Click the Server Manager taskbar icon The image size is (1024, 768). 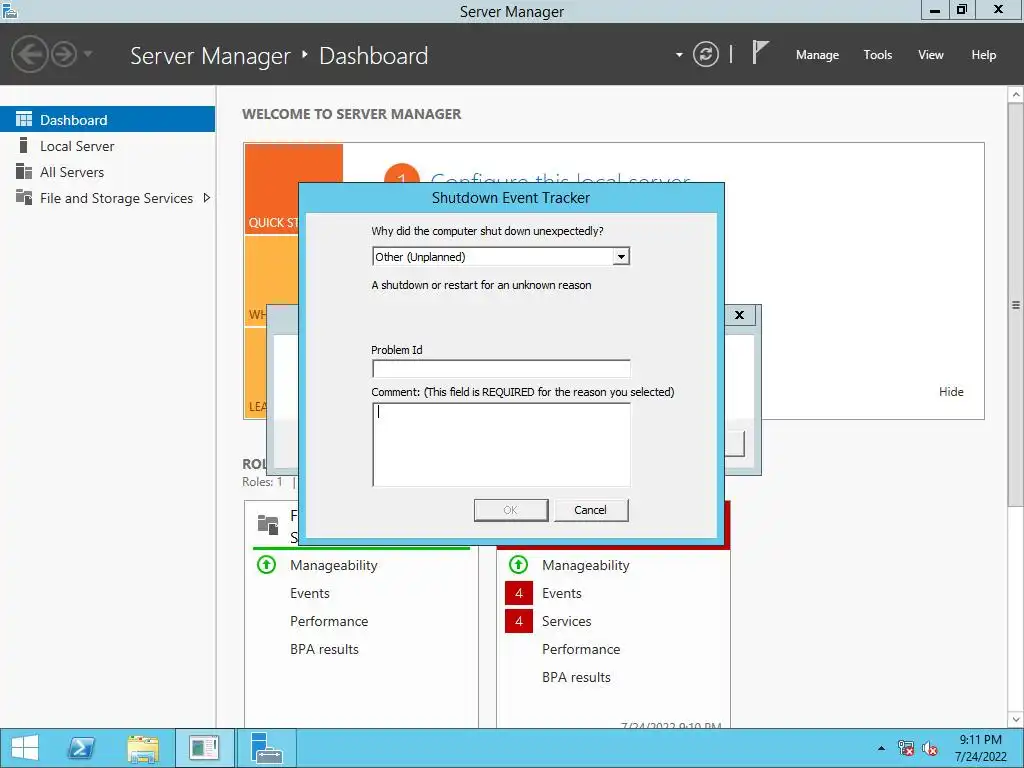tap(266, 748)
